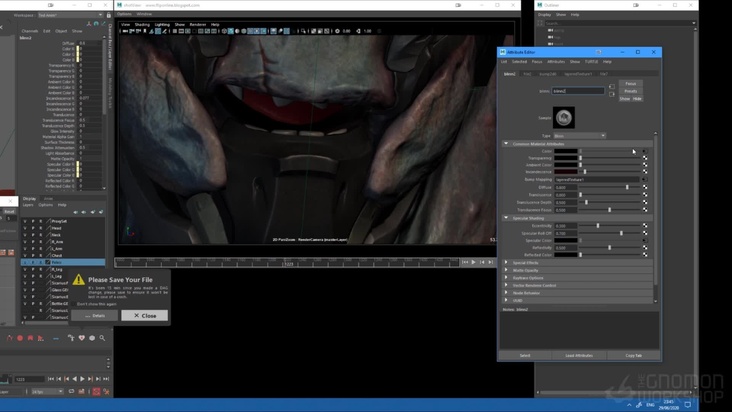Viewport: 732px width, 412px height.
Task: Click the heart icon in the bottom-left shelf
Action: pyautogui.click(x=82, y=338)
